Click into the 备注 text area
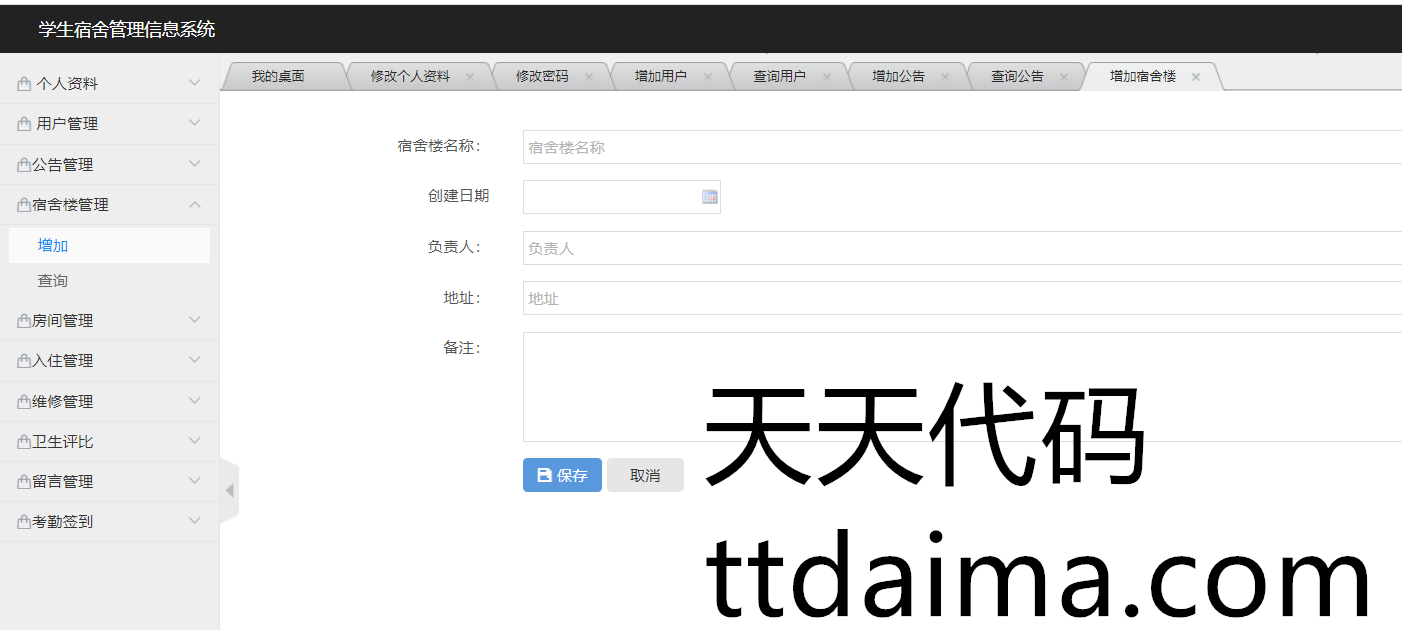The height and width of the screenshot is (630, 1402). (960, 386)
